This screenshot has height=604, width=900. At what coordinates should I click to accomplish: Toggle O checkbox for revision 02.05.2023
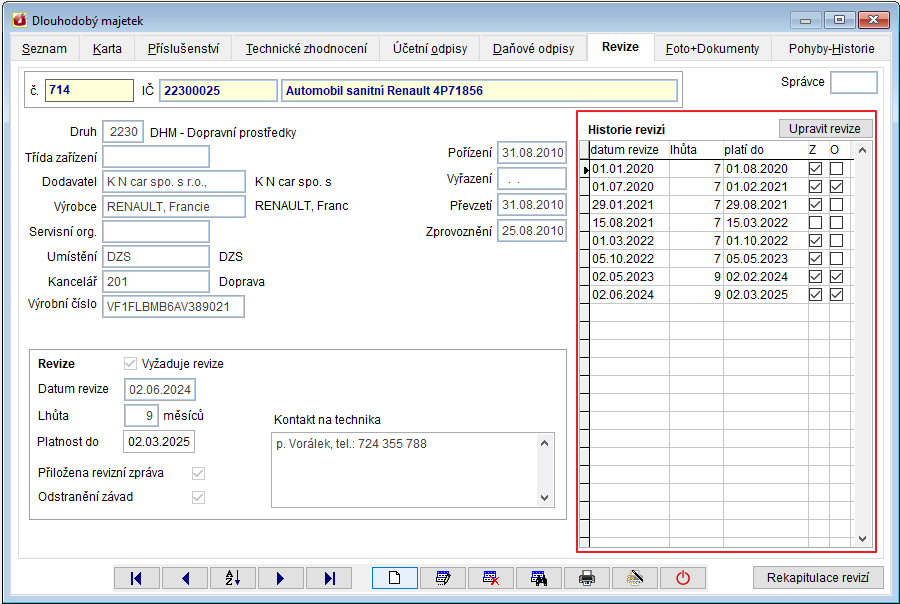pos(836,277)
